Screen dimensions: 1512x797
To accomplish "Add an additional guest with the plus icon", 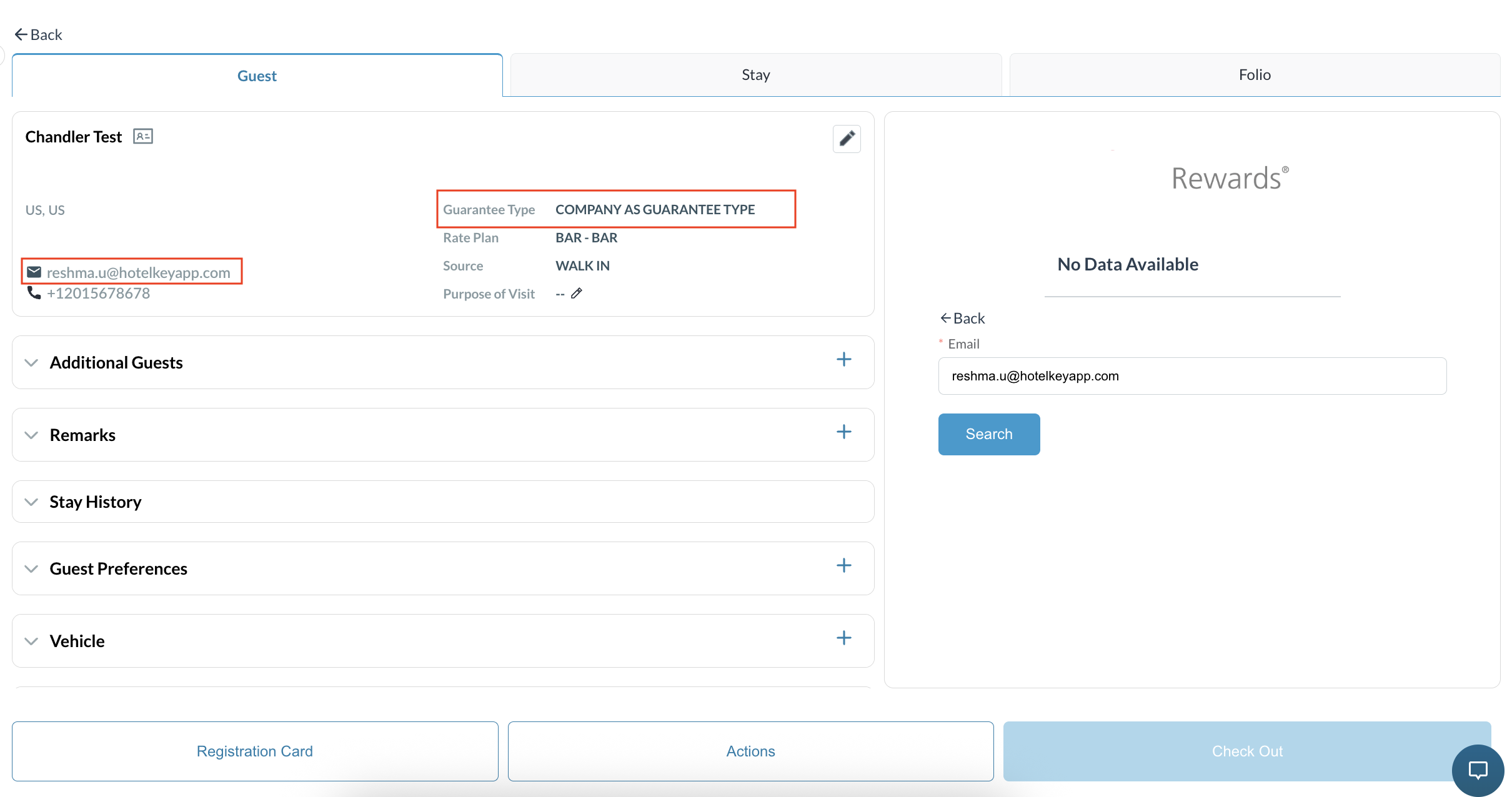I will 844,359.
